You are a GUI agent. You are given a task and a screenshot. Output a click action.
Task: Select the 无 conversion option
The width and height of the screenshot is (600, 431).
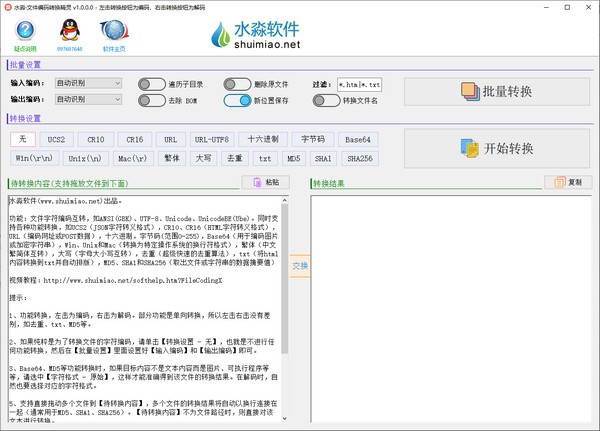23,139
